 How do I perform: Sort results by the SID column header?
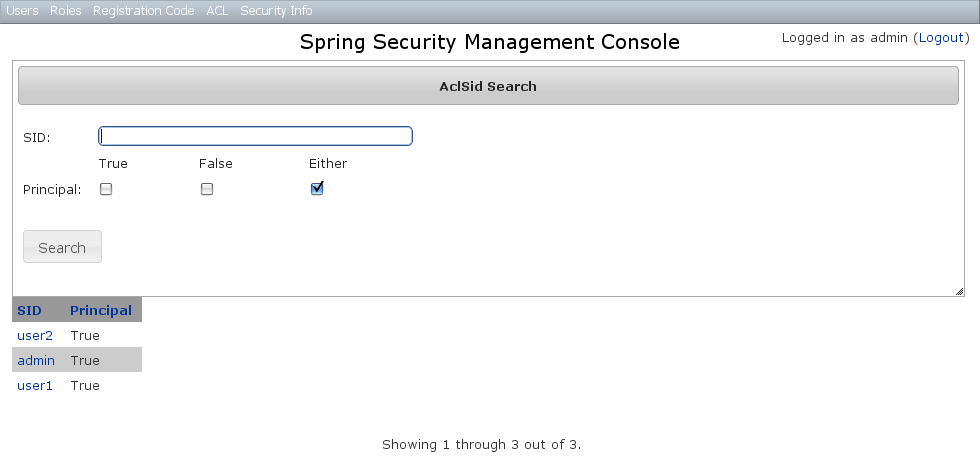(29, 310)
